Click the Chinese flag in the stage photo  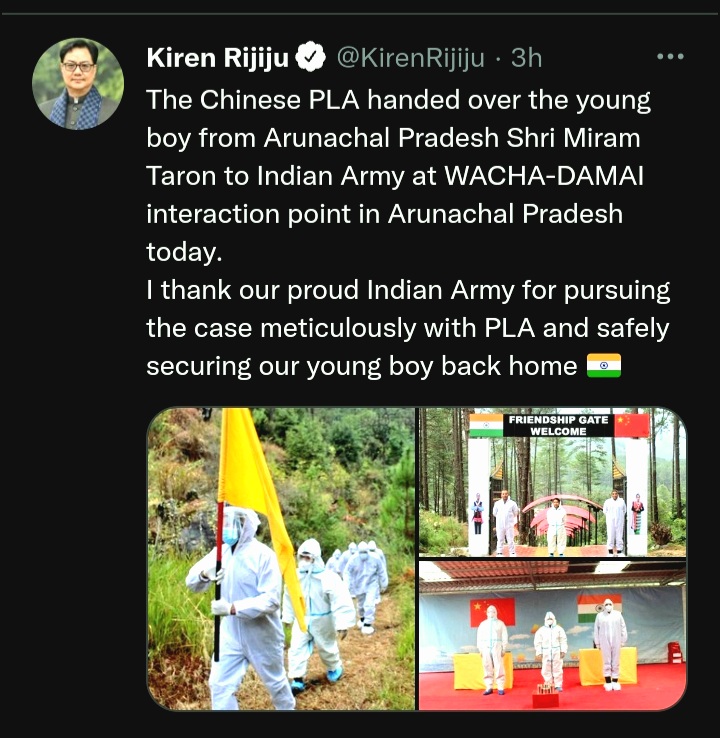click(x=492, y=612)
